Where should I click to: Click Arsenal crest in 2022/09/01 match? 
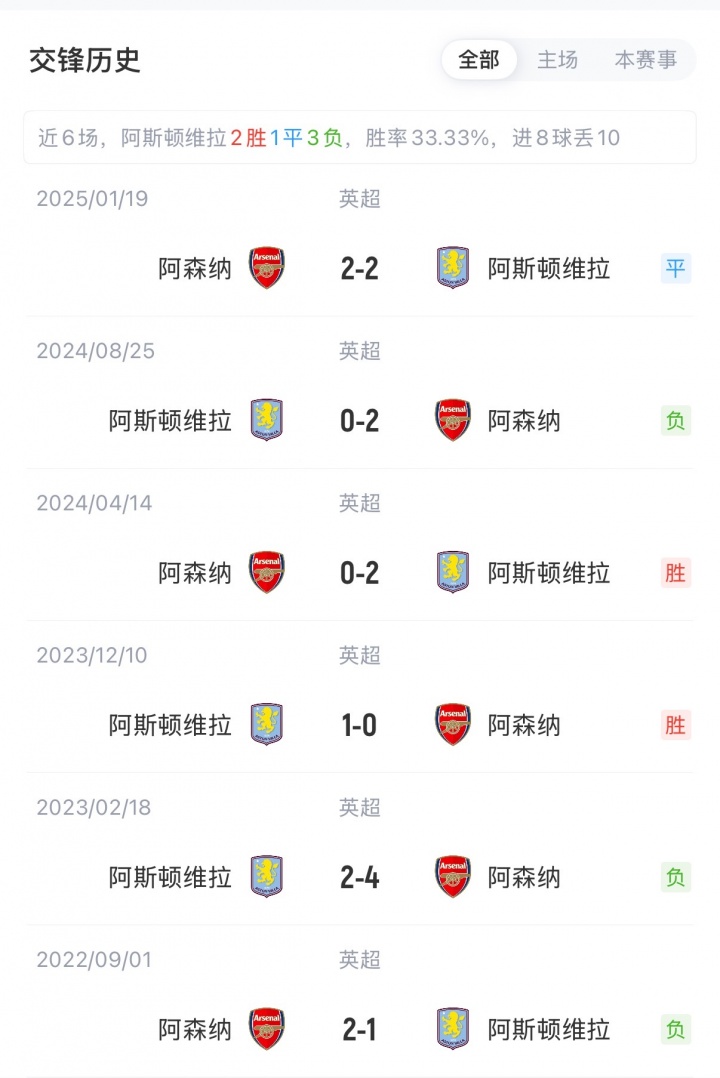coord(266,1029)
